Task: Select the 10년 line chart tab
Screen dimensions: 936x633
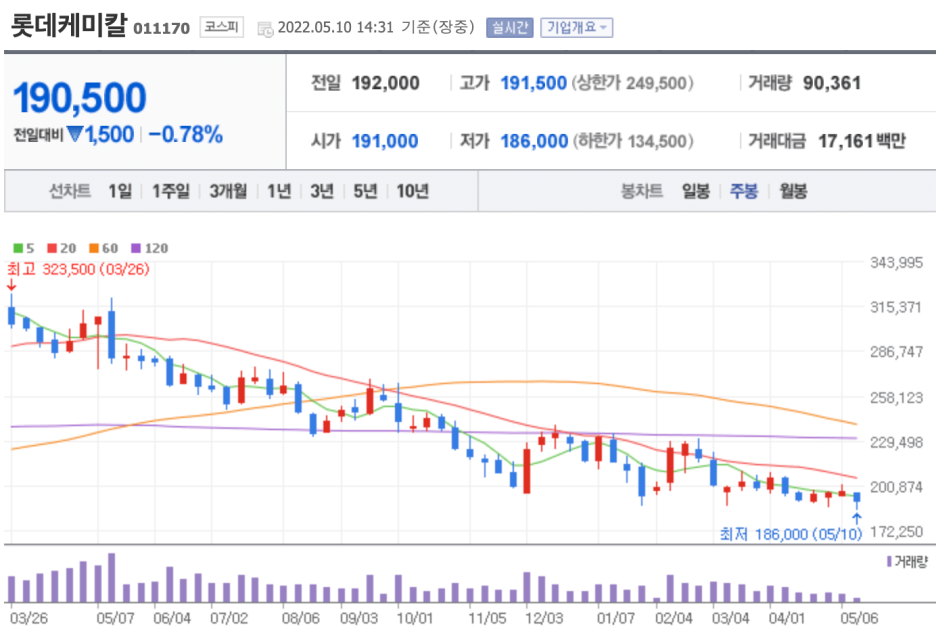Action: pyautogui.click(x=412, y=191)
